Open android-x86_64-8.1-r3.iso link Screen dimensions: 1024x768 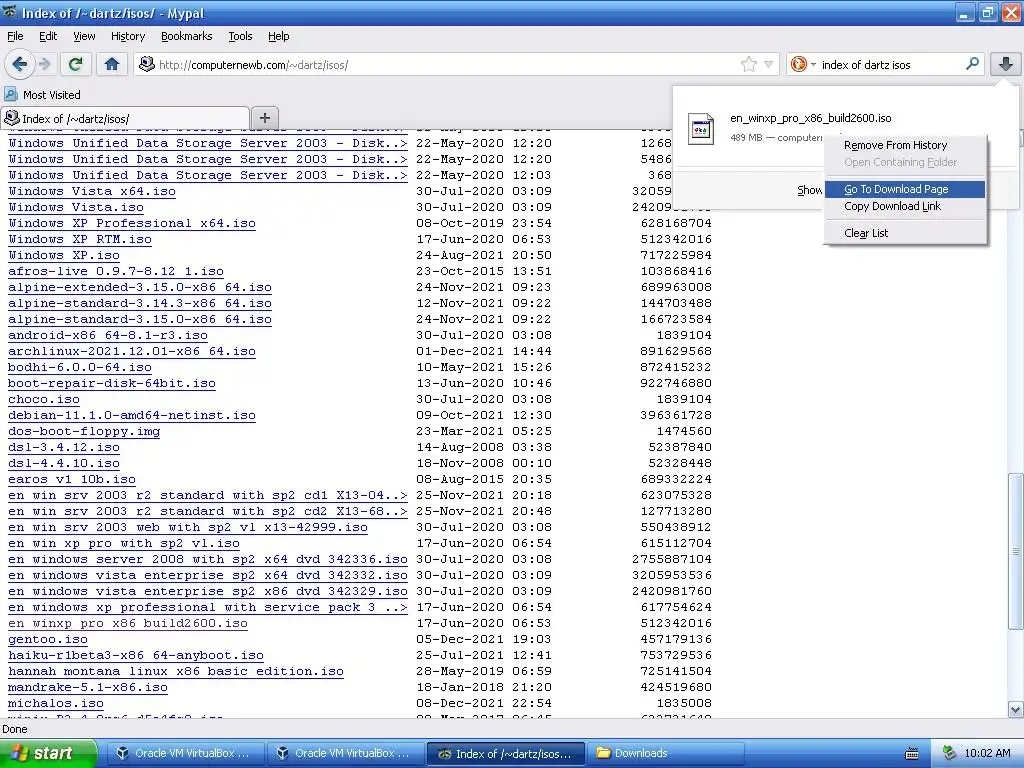[x=108, y=335]
